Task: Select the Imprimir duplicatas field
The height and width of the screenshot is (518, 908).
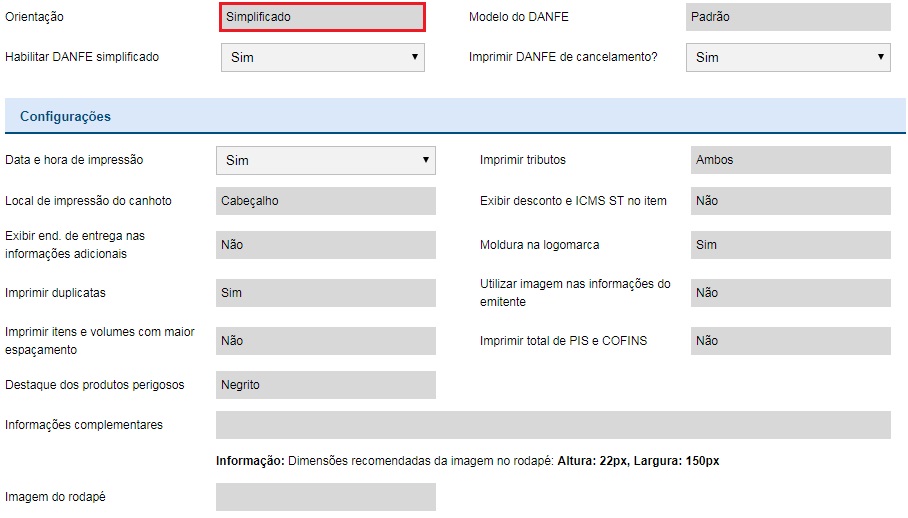Action: pos(325,293)
